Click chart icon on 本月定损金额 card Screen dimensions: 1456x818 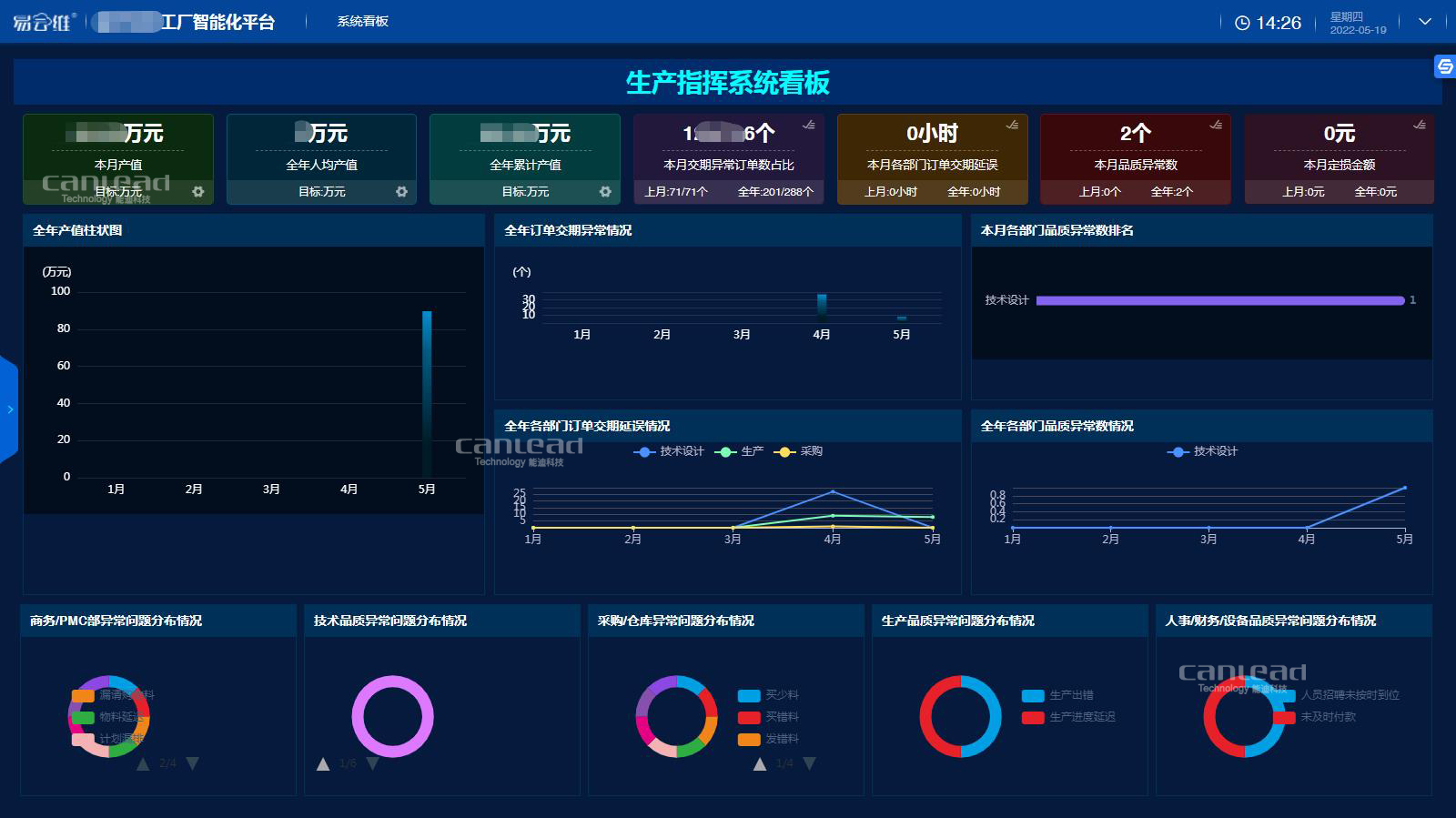click(x=1420, y=125)
